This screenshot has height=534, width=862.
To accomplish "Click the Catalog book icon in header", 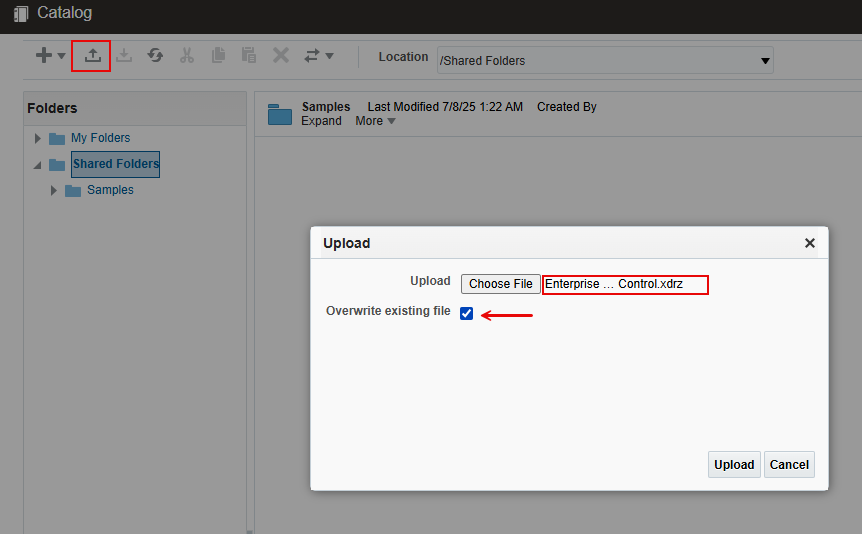I will click(x=21, y=14).
